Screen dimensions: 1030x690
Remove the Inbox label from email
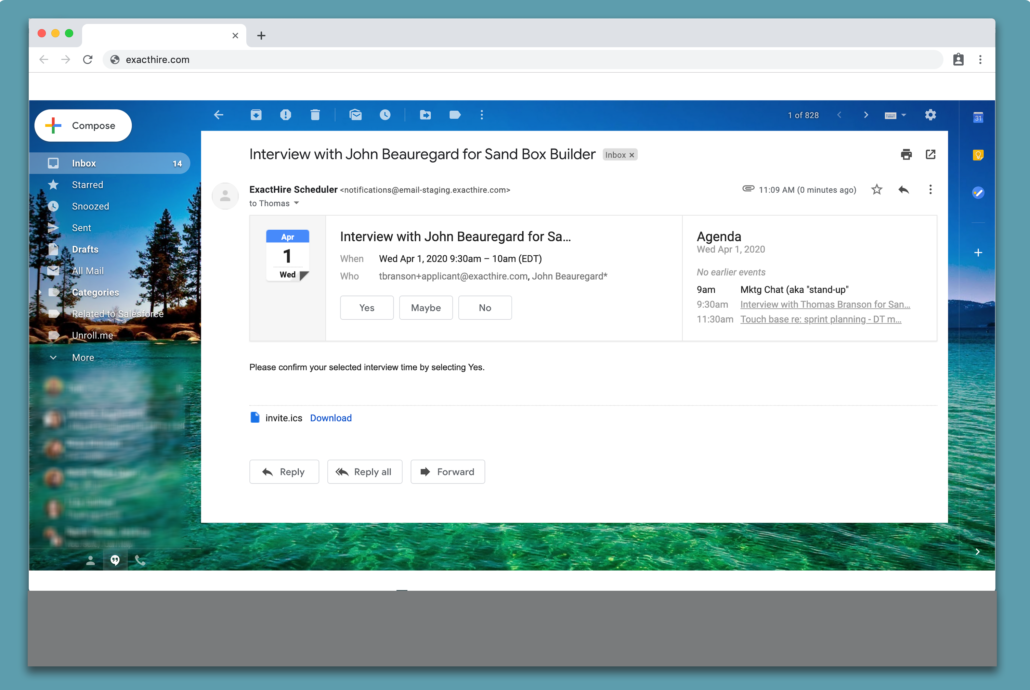point(632,155)
